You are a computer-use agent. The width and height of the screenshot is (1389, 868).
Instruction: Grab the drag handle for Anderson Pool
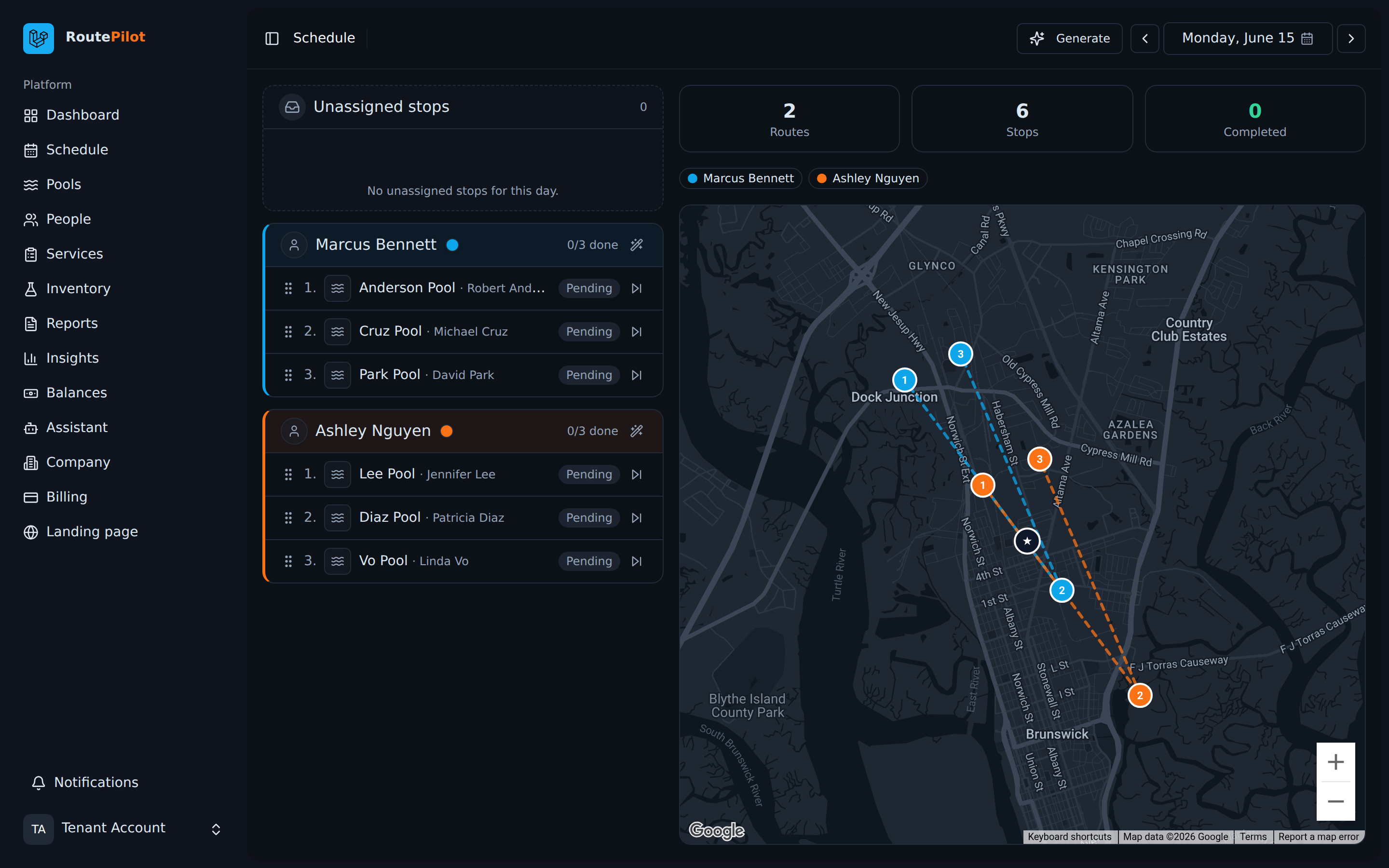(288, 288)
